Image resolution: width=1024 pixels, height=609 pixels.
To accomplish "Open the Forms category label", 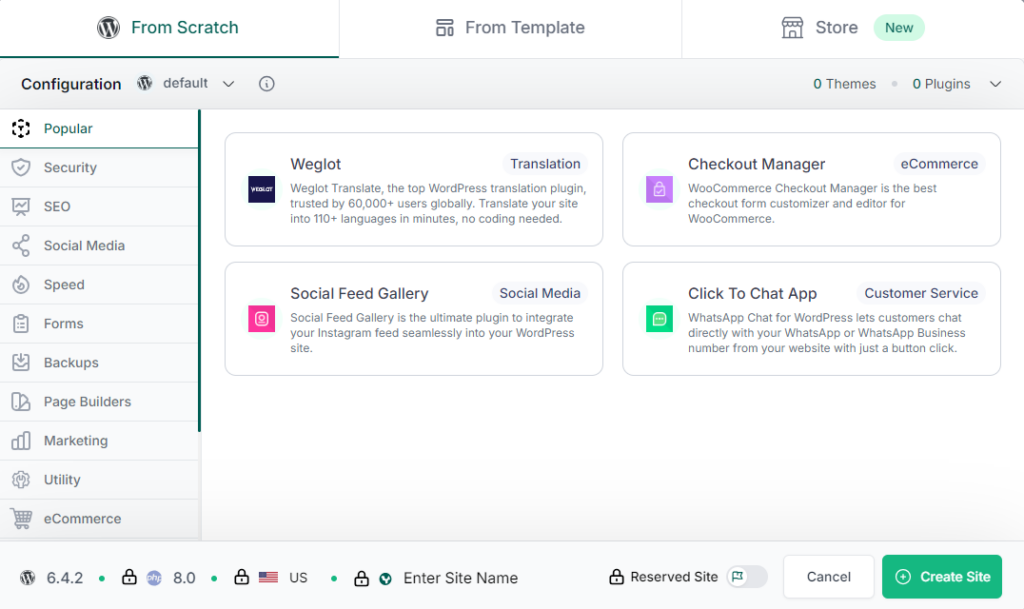I will pyautogui.click(x=63, y=324).
